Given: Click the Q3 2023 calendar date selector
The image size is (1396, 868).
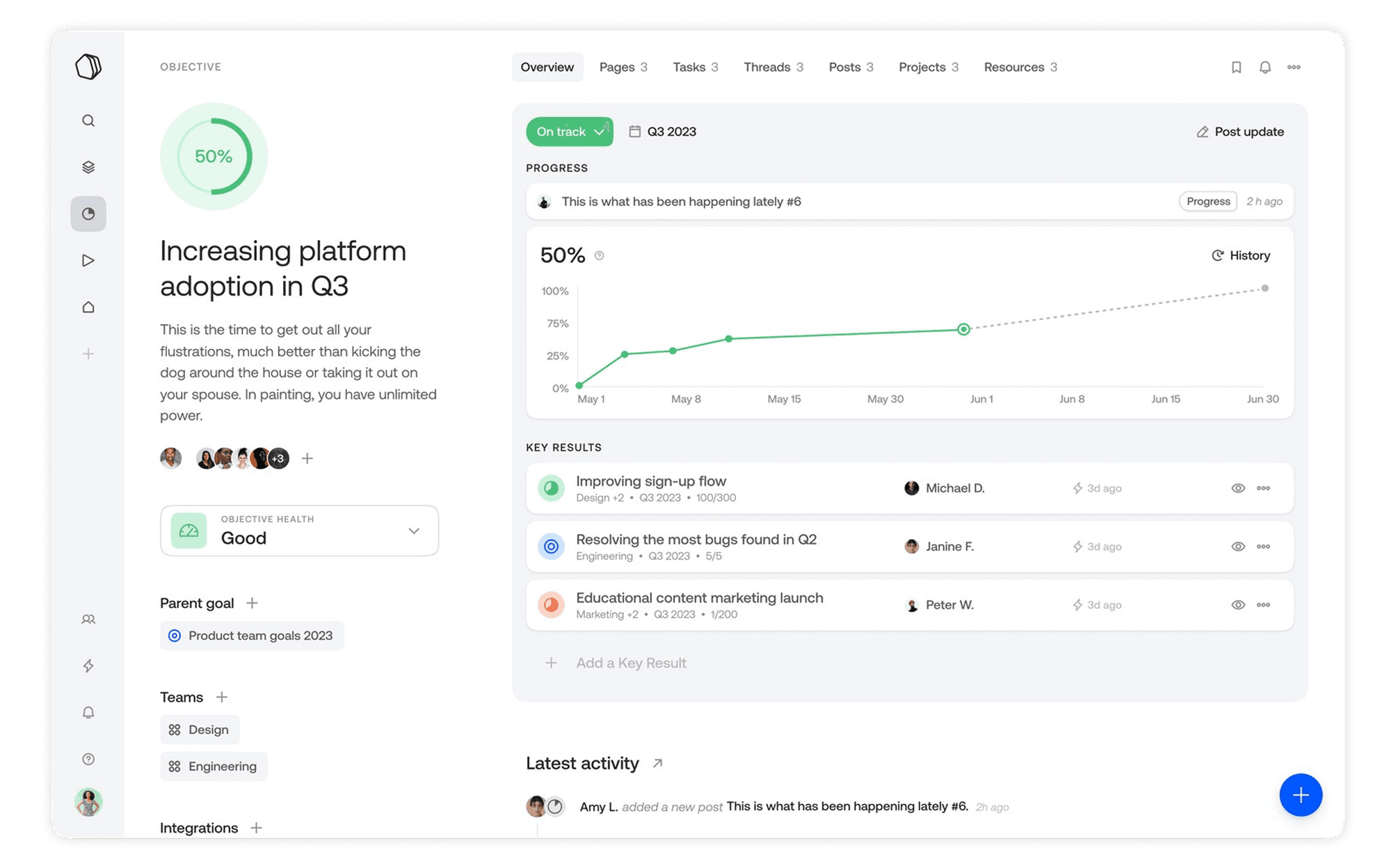Looking at the screenshot, I should (662, 131).
